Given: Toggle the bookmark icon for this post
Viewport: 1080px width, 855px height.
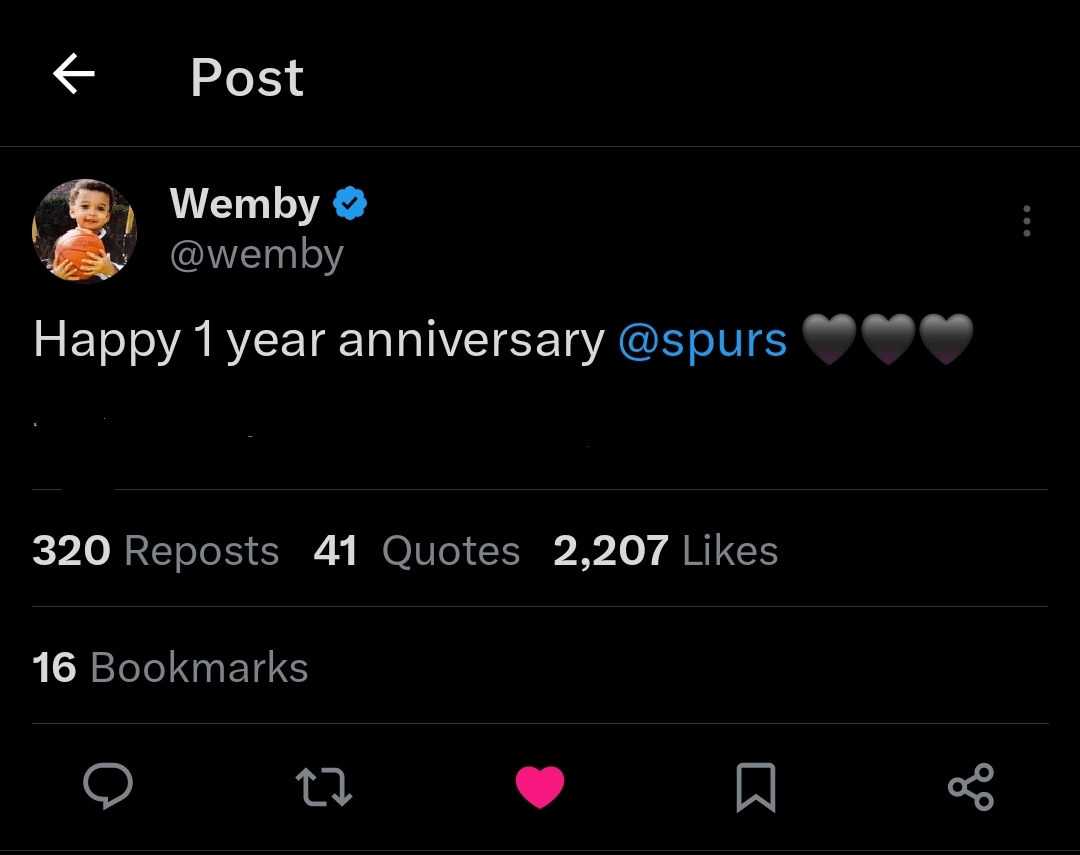Looking at the screenshot, I should pyautogui.click(x=755, y=787).
